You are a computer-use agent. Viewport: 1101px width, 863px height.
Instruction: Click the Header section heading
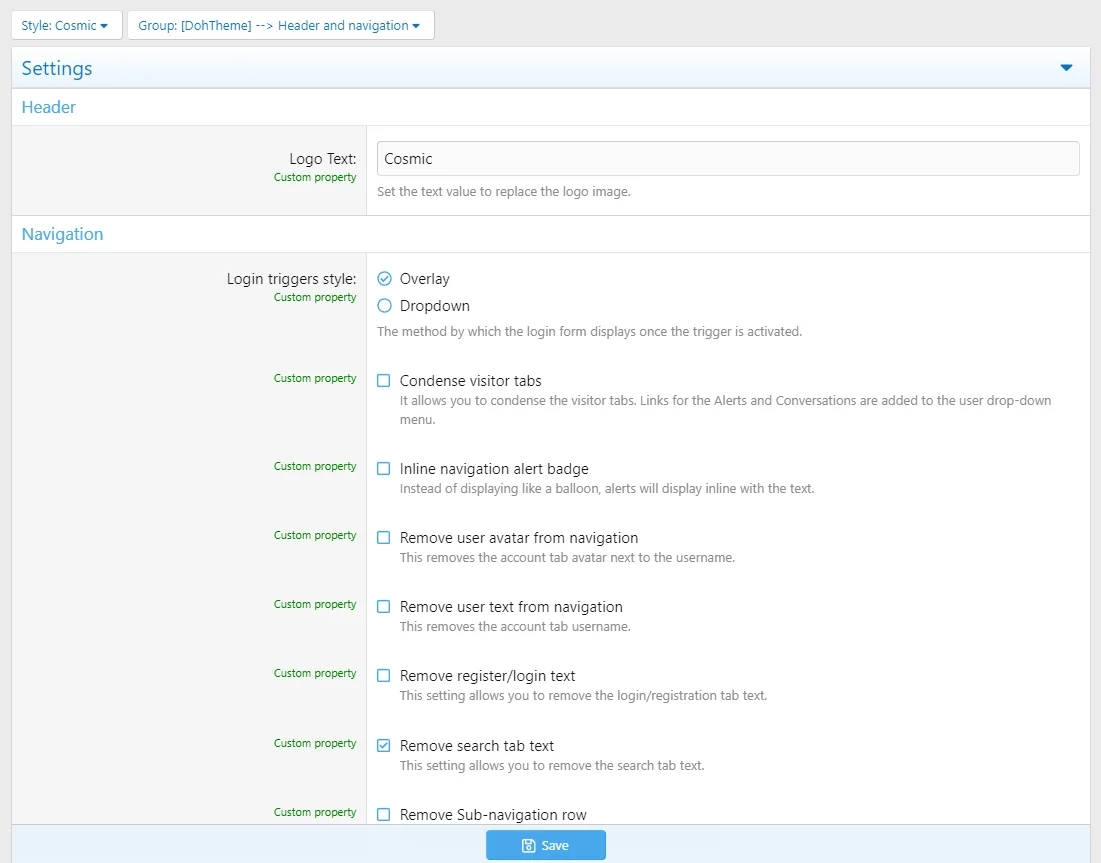tap(49, 107)
